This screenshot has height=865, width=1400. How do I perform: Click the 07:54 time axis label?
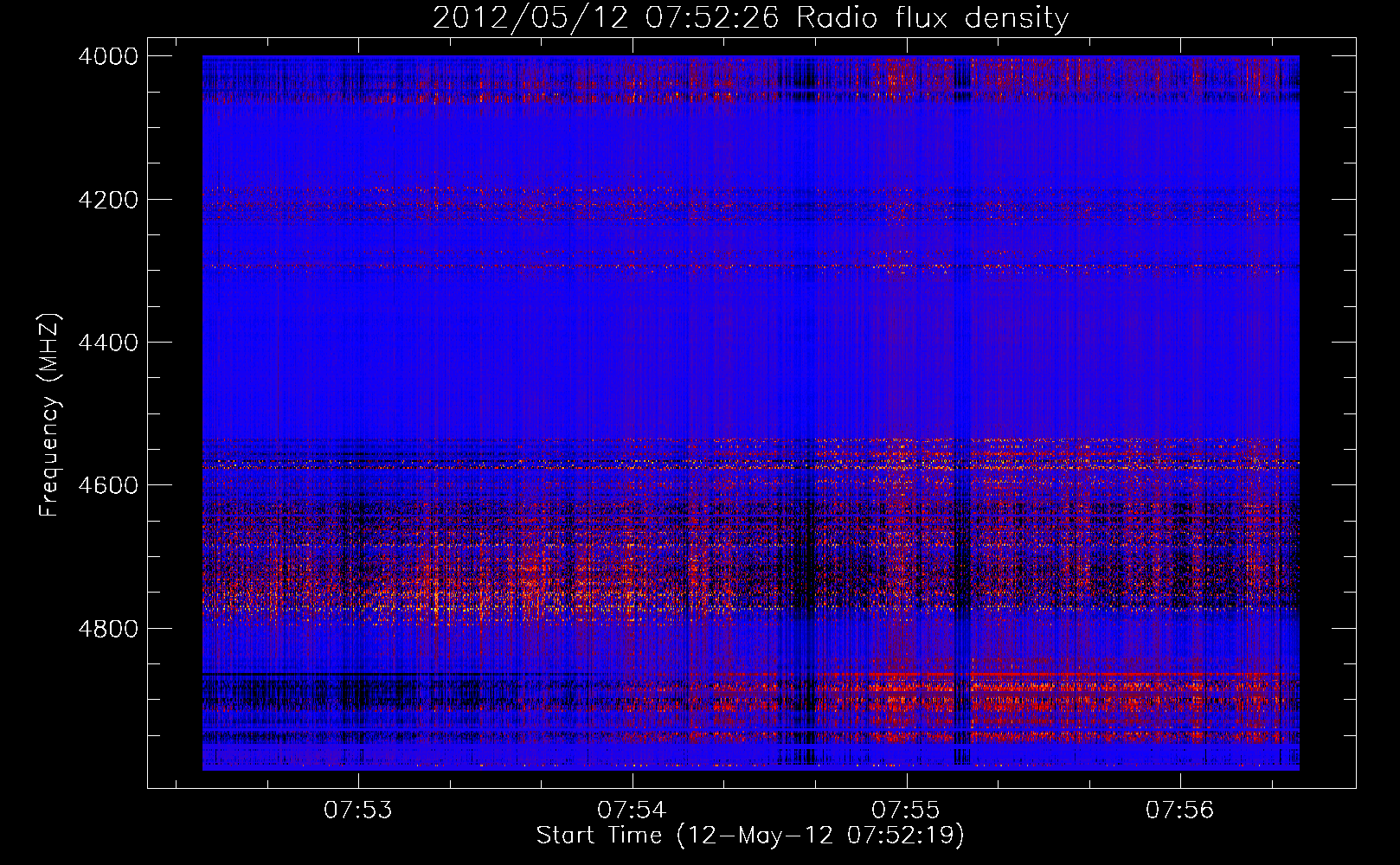pyautogui.click(x=633, y=811)
